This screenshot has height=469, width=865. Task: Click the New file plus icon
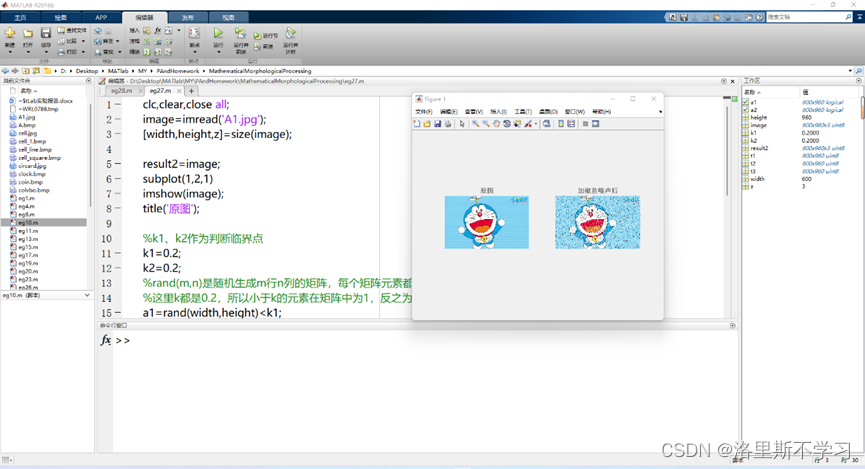coord(10,33)
